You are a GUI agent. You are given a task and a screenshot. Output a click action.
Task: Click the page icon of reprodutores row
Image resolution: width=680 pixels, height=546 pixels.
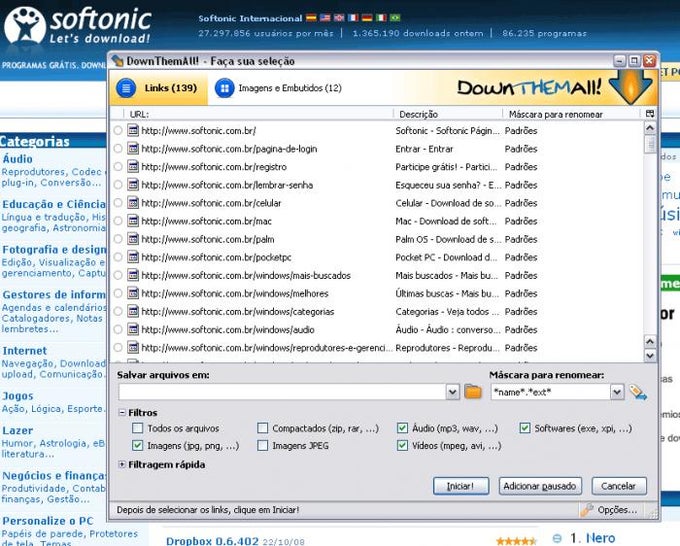[133, 347]
